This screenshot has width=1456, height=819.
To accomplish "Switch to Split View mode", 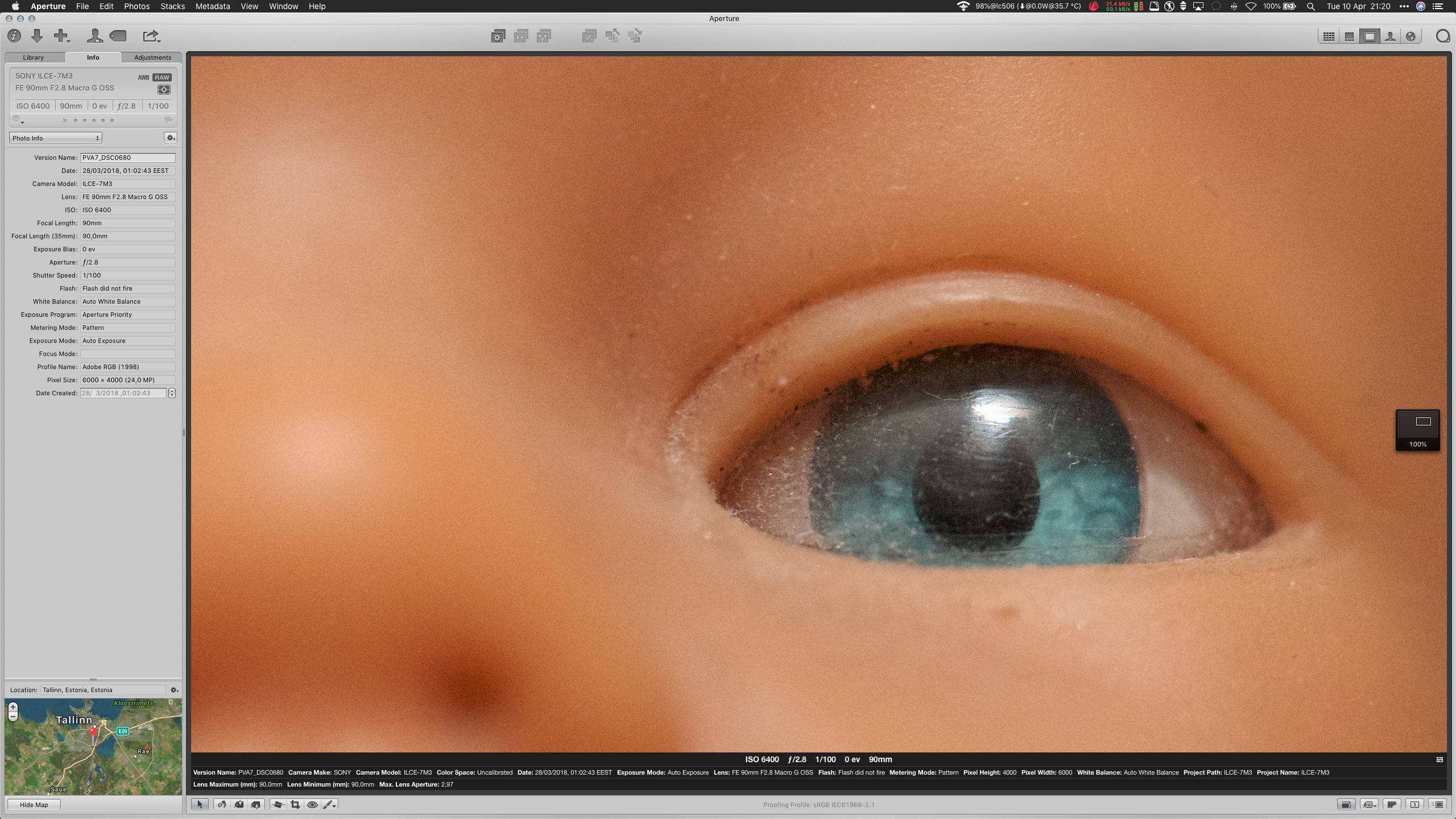I will [1349, 36].
